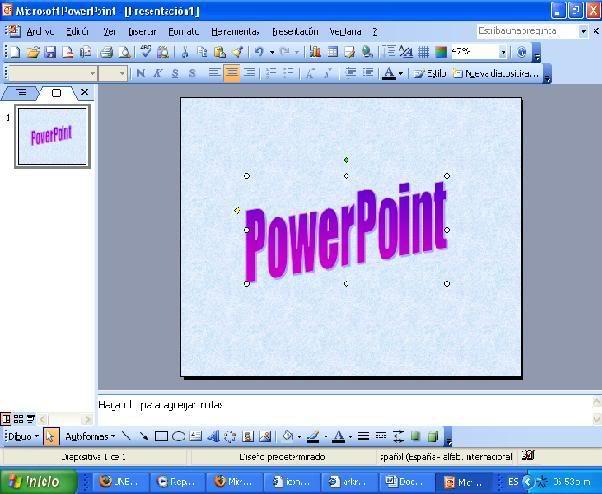
Task: Align text to the right
Action: click(x=250, y=73)
